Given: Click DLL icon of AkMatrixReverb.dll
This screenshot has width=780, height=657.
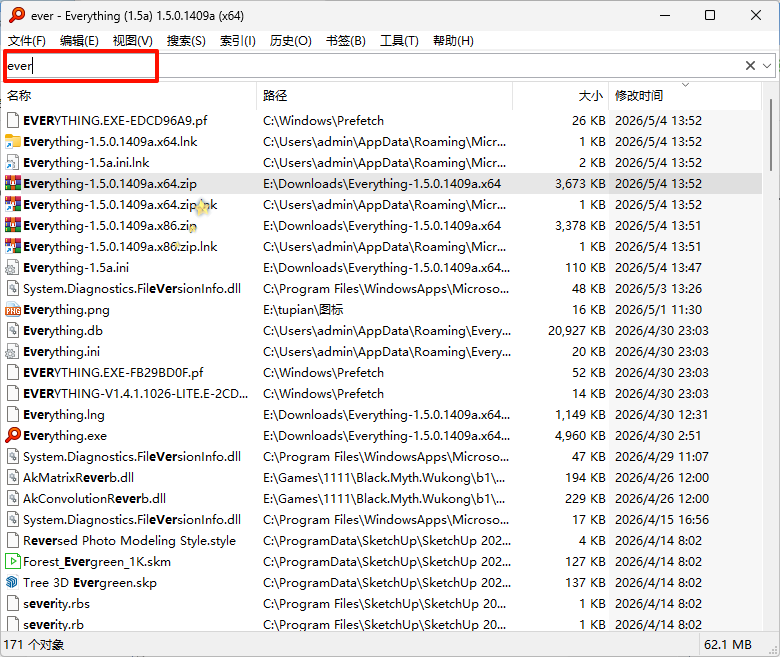Looking at the screenshot, I should point(12,477).
